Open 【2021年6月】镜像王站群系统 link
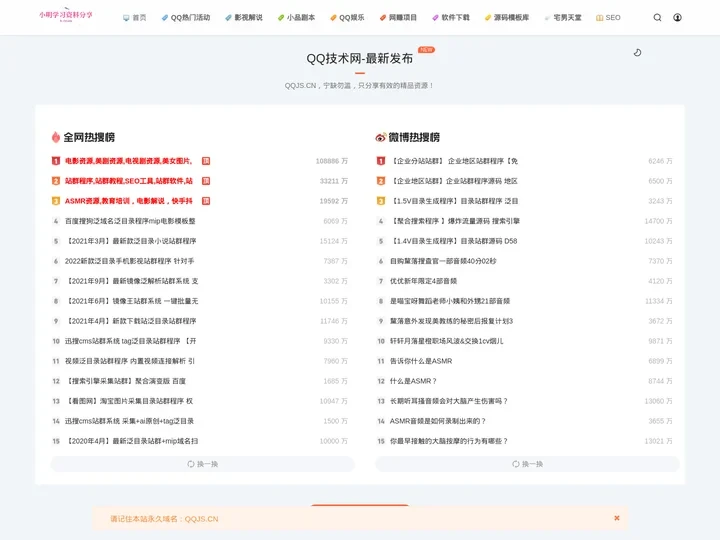The width and height of the screenshot is (720, 540). tap(131, 301)
